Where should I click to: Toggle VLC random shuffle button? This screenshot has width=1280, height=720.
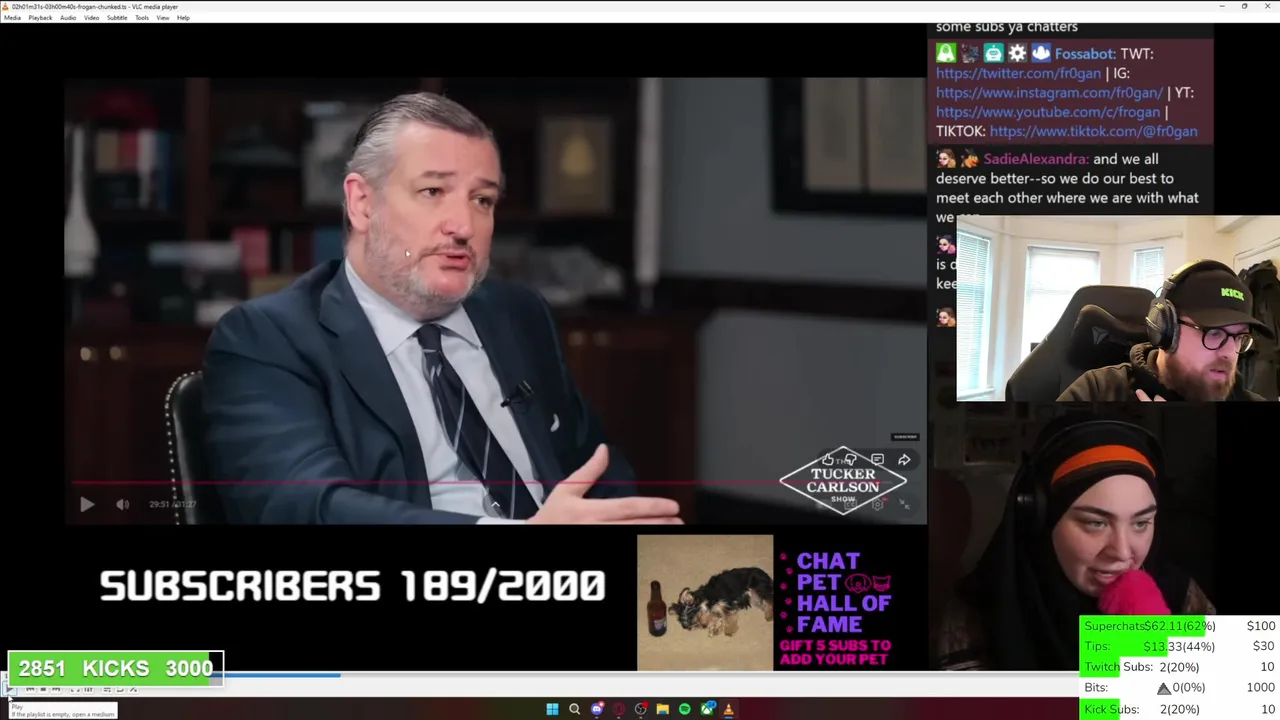click(x=133, y=689)
